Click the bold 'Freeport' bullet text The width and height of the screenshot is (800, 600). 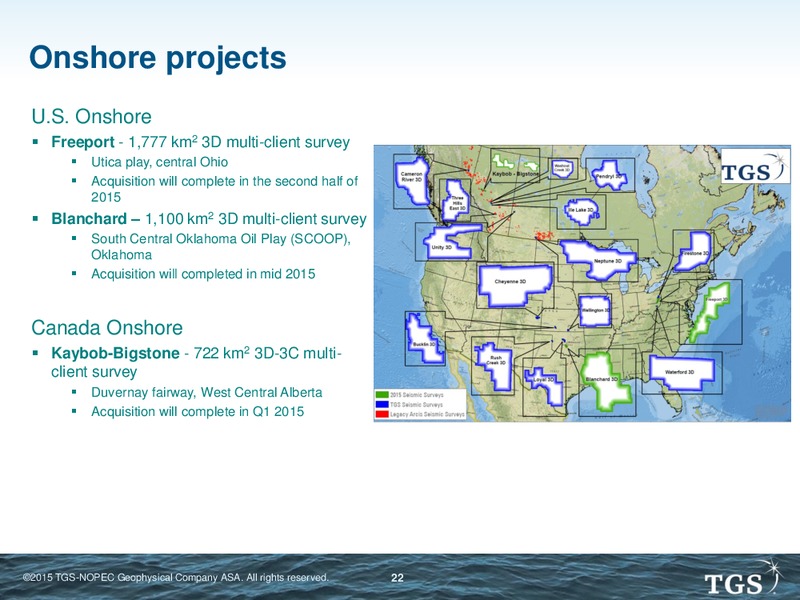coord(83,142)
